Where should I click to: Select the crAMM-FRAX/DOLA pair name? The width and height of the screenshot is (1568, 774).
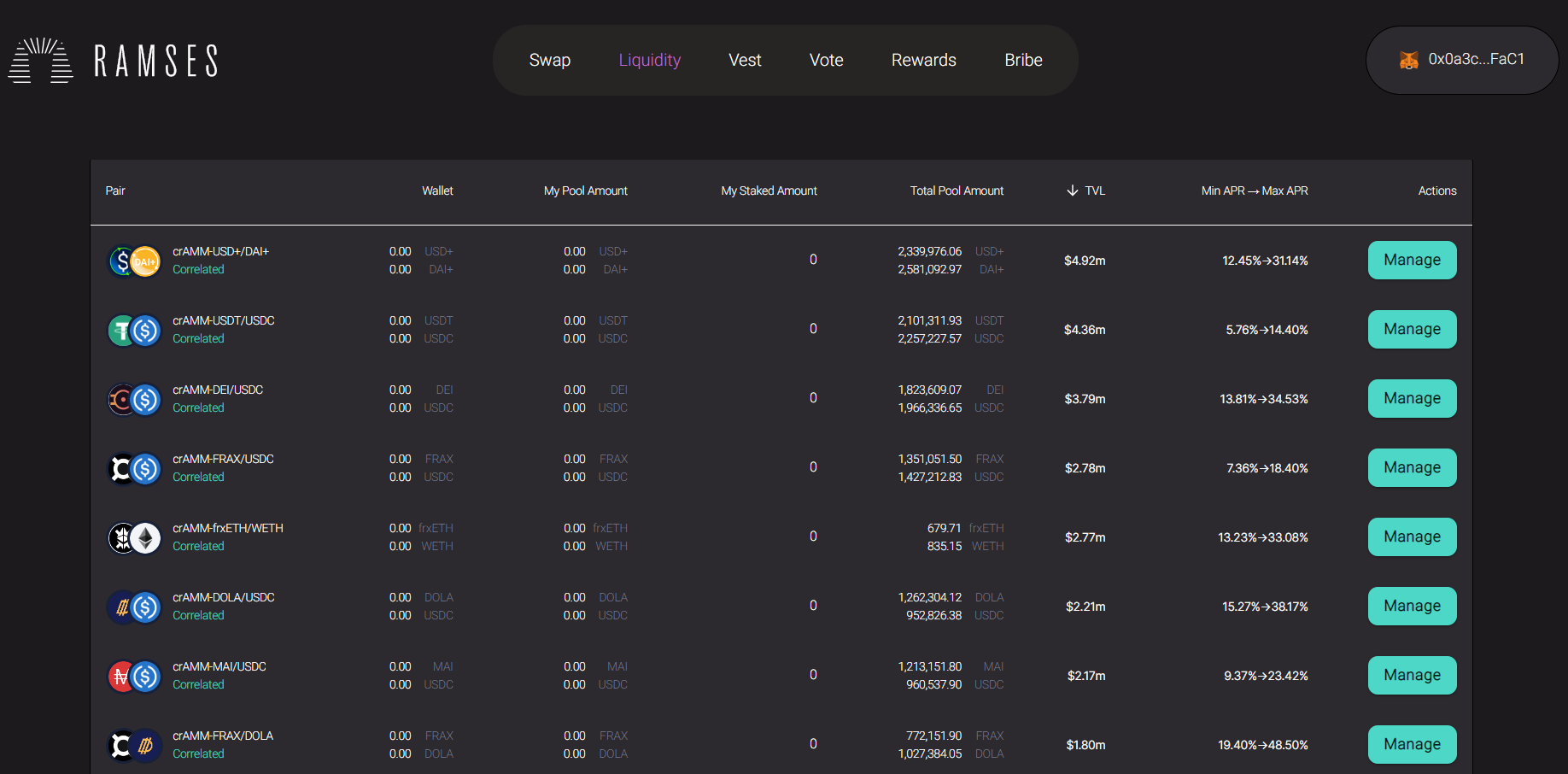click(x=223, y=736)
